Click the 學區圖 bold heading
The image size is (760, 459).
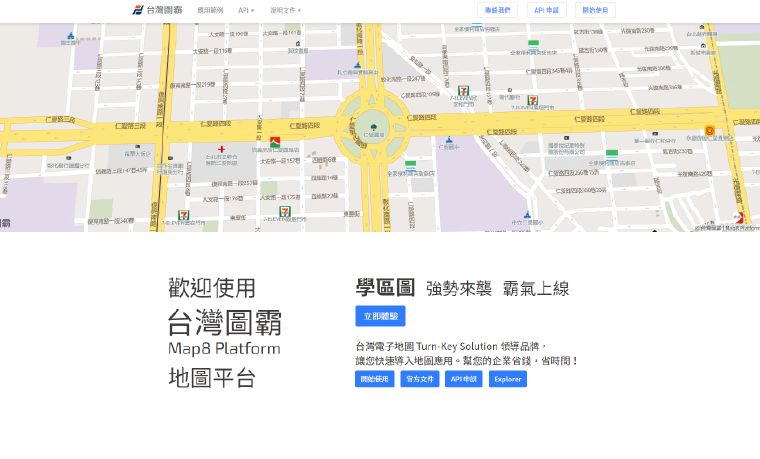(x=385, y=287)
